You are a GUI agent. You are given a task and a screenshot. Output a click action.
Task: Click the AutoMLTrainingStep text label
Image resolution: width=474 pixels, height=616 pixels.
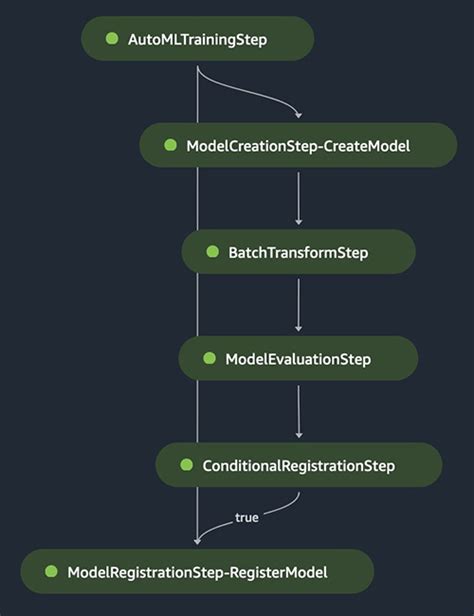point(198,40)
